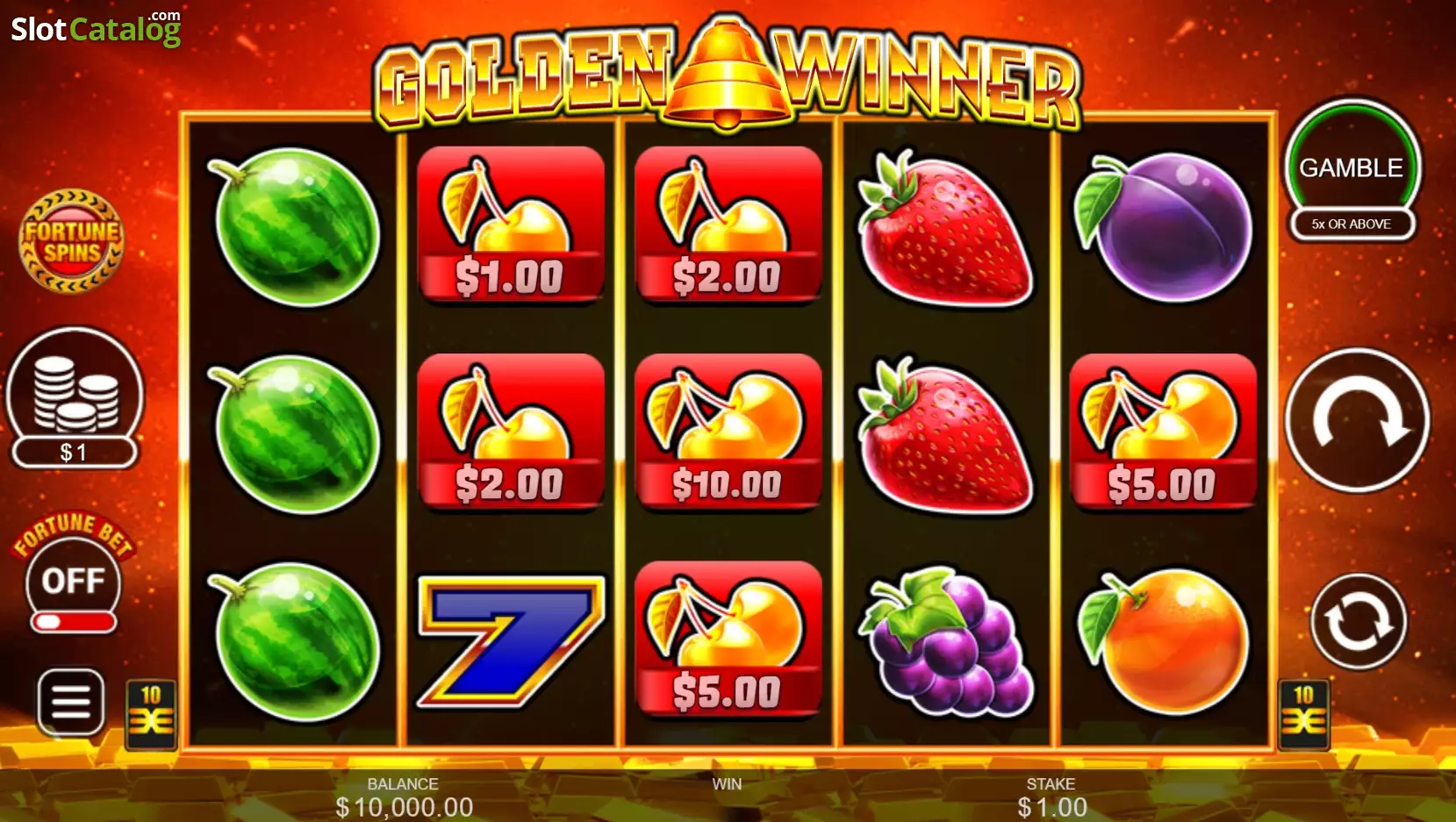
Task: Open the Fortune Spins badge
Action: pyautogui.click(x=71, y=241)
